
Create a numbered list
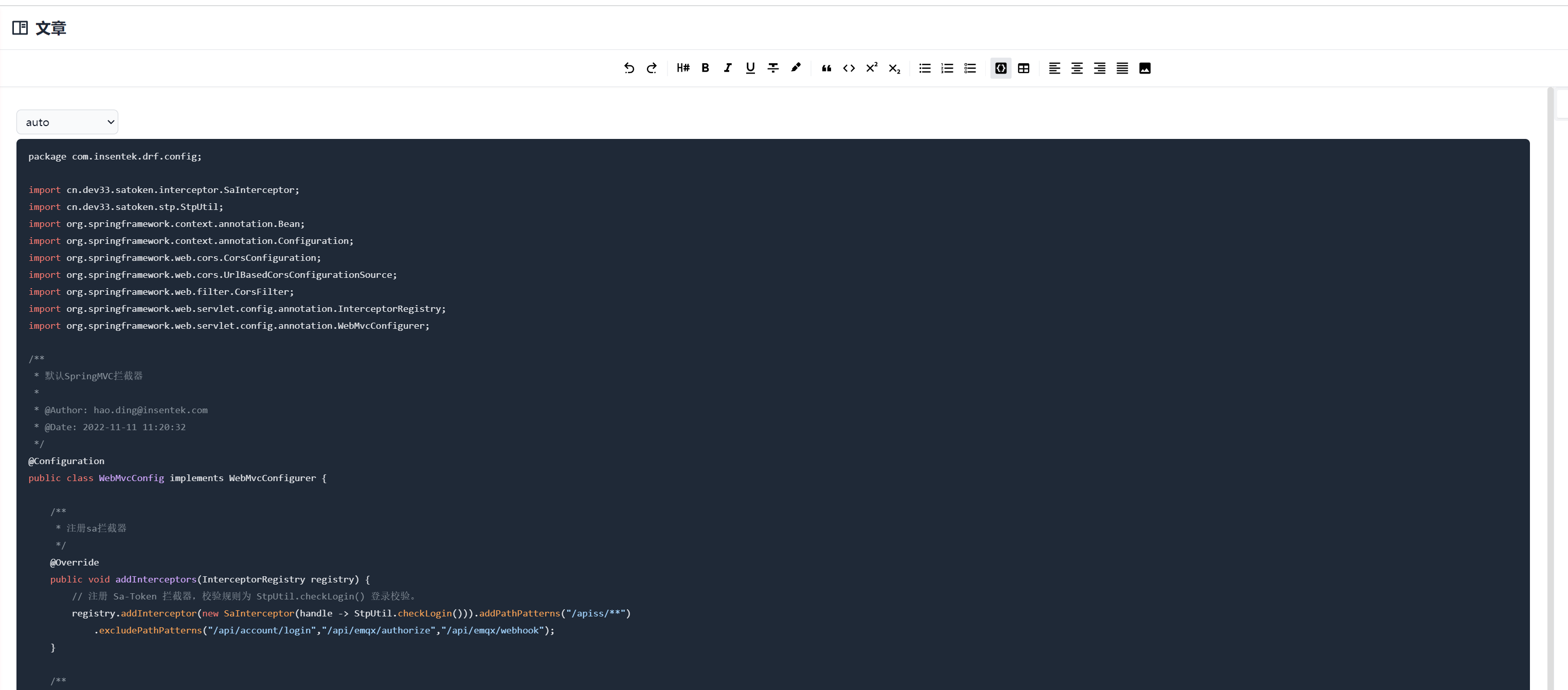[947, 68]
